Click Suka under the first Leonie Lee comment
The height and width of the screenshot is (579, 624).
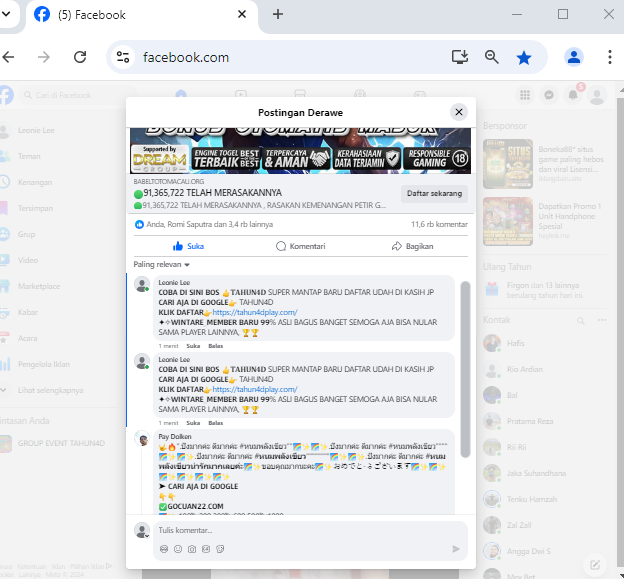pos(193,346)
